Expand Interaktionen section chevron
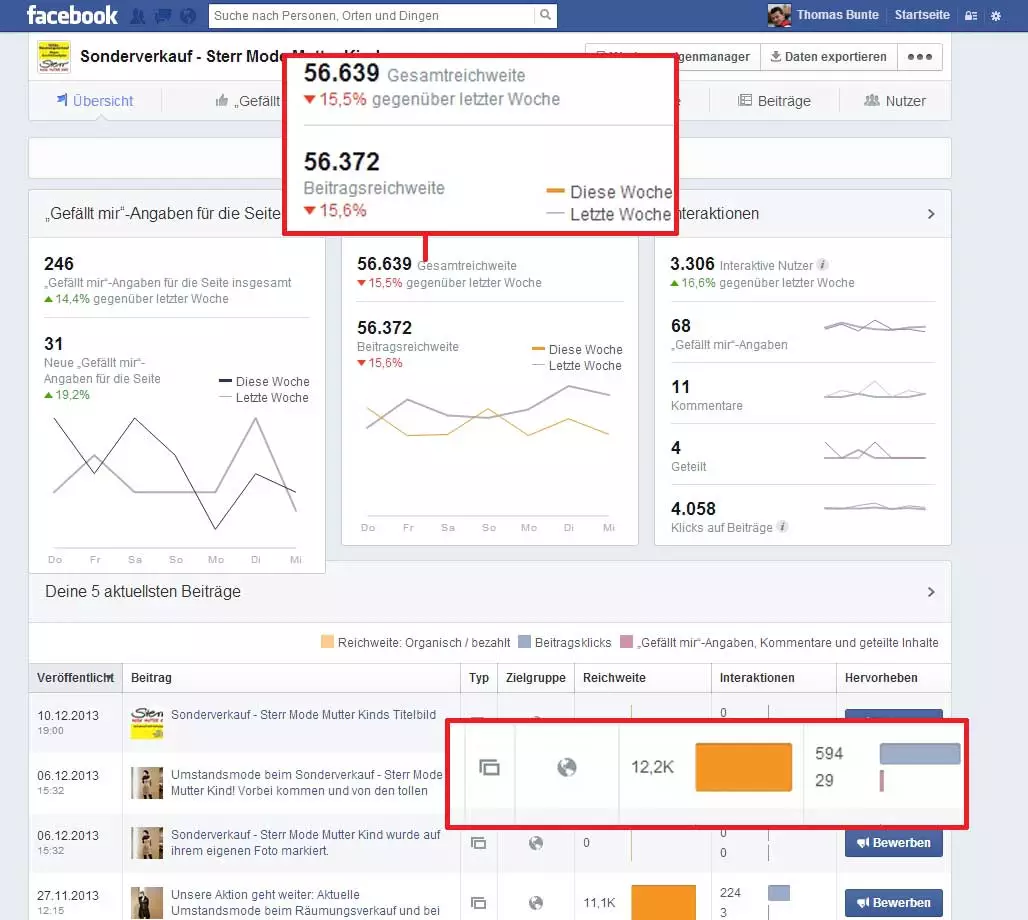 (x=931, y=214)
